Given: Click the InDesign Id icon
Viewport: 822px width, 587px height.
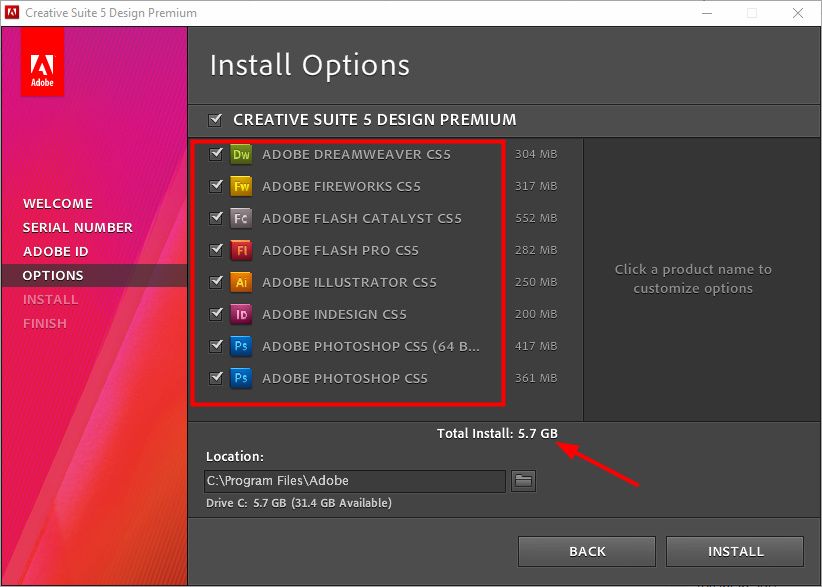Looking at the screenshot, I should 240,314.
